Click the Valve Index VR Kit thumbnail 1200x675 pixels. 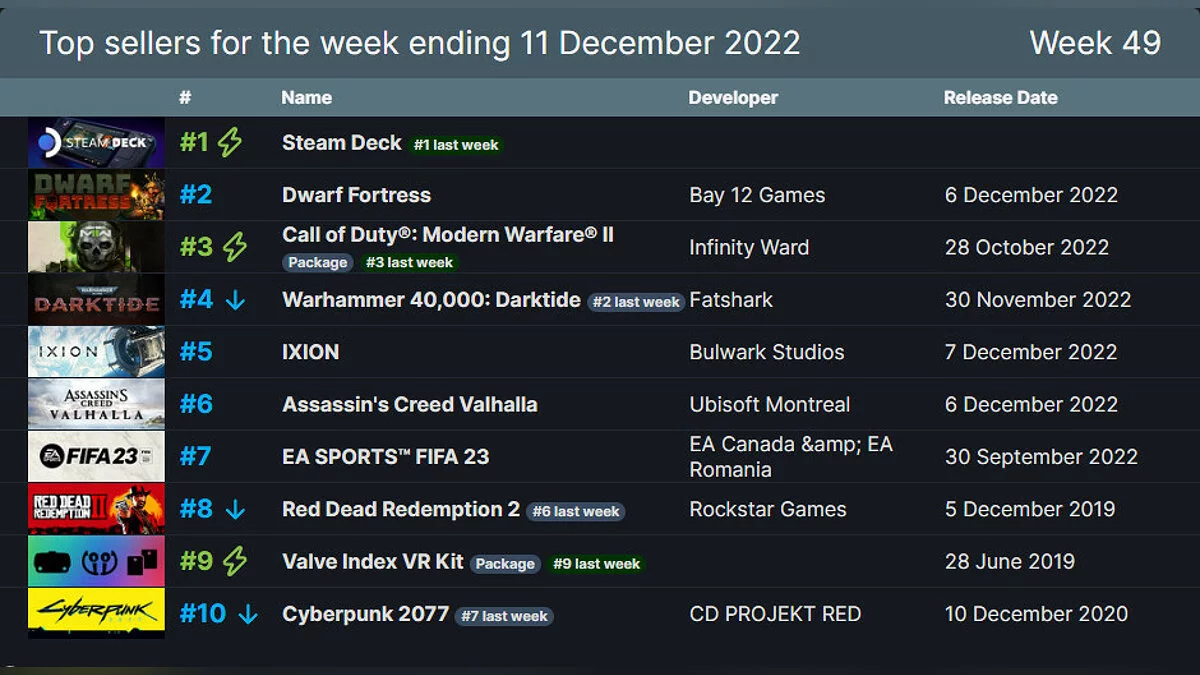(x=96, y=561)
